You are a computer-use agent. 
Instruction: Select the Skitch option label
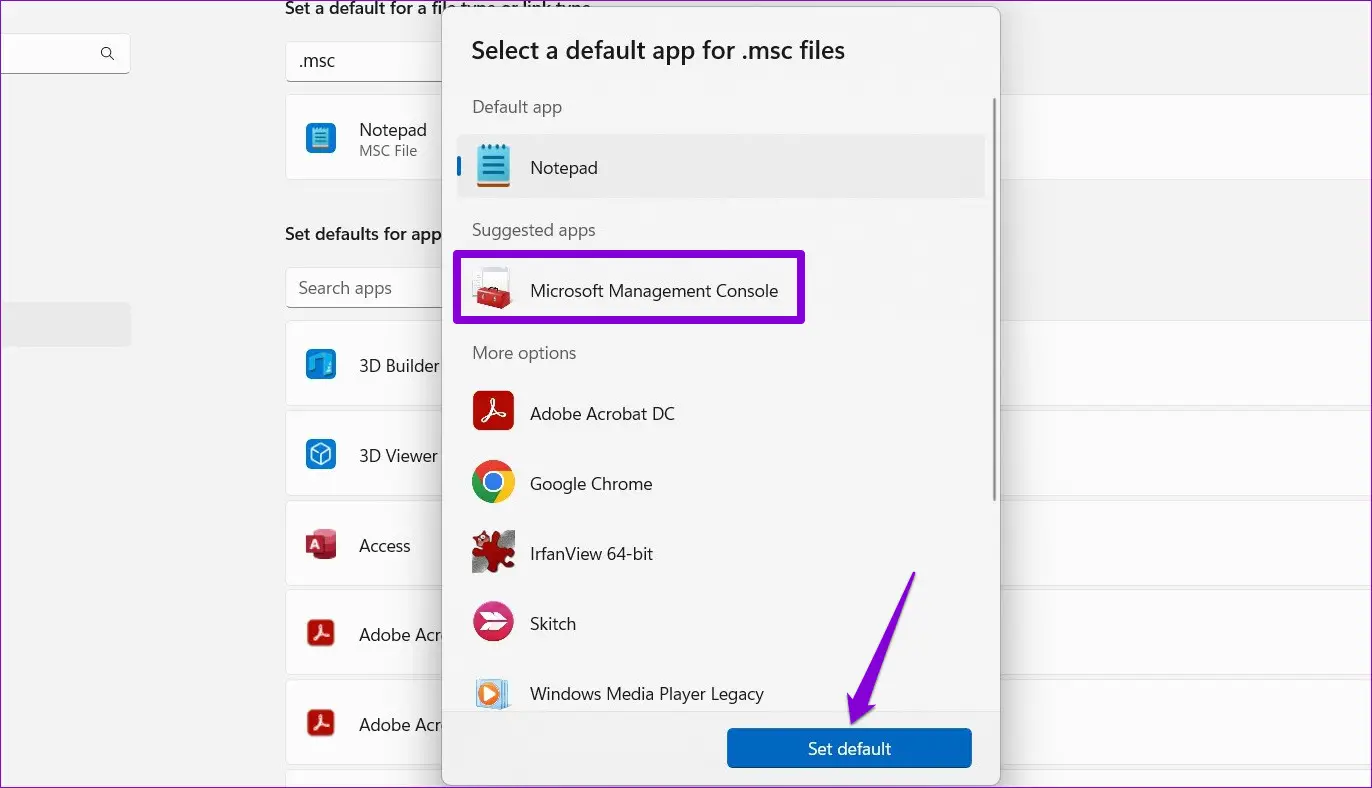(553, 624)
